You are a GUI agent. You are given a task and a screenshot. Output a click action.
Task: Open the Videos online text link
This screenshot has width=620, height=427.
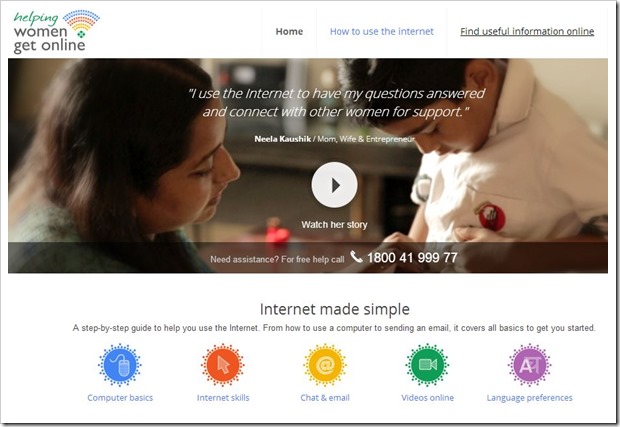[427, 398]
